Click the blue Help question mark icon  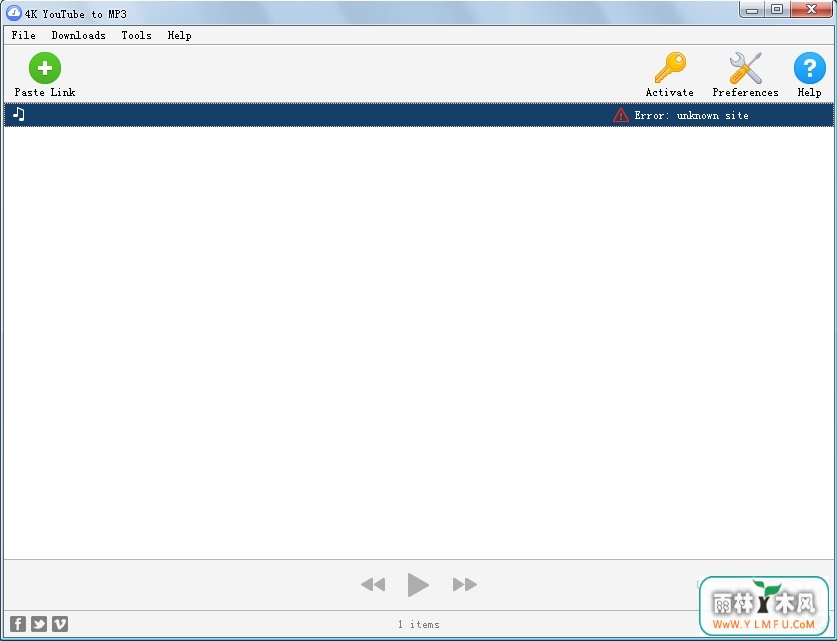tap(809, 68)
